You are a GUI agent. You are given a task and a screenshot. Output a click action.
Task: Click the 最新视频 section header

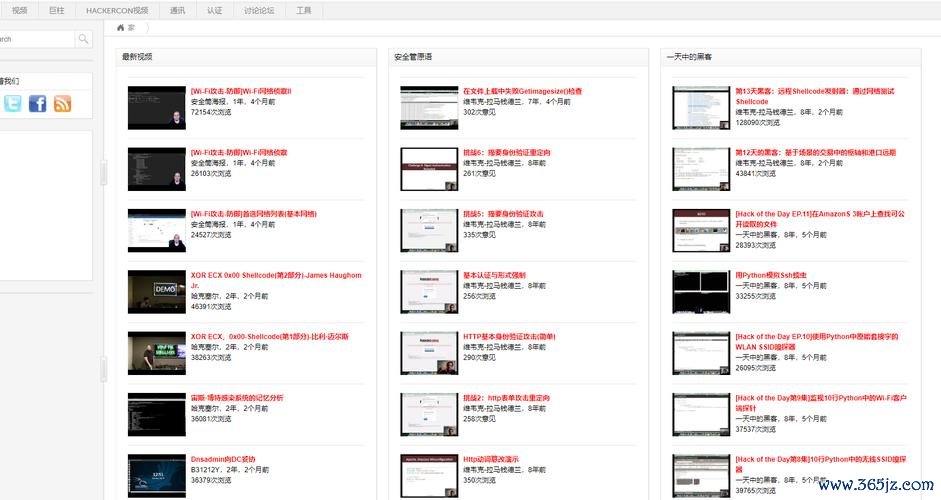point(137,57)
